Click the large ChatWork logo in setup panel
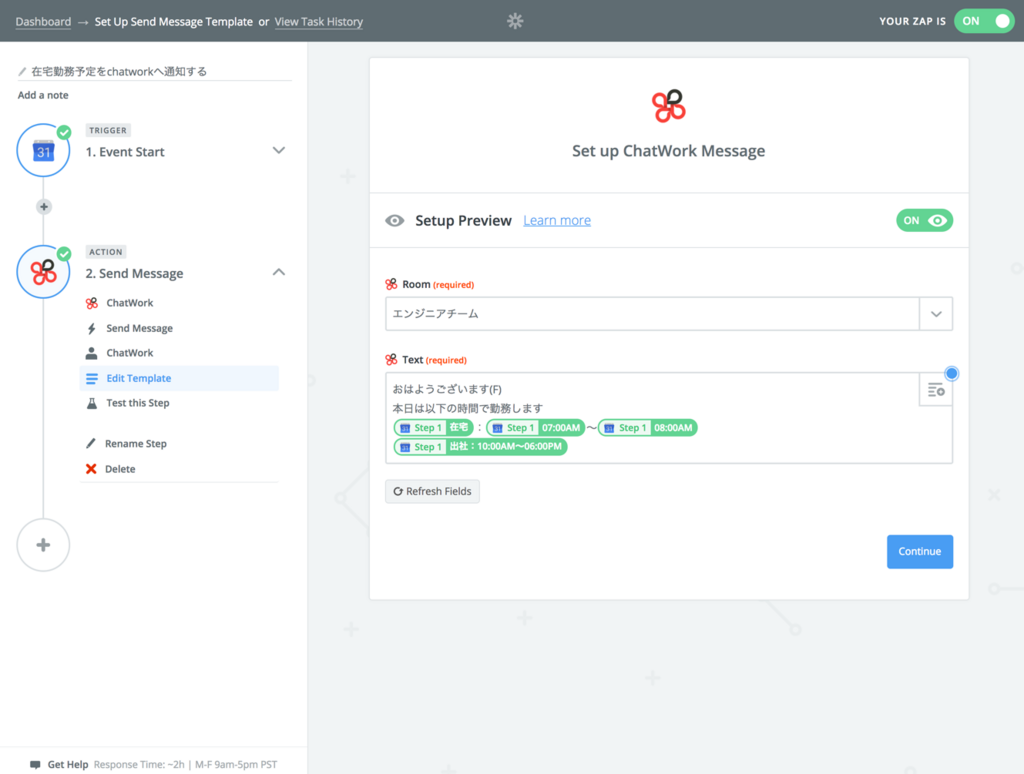 (x=669, y=106)
